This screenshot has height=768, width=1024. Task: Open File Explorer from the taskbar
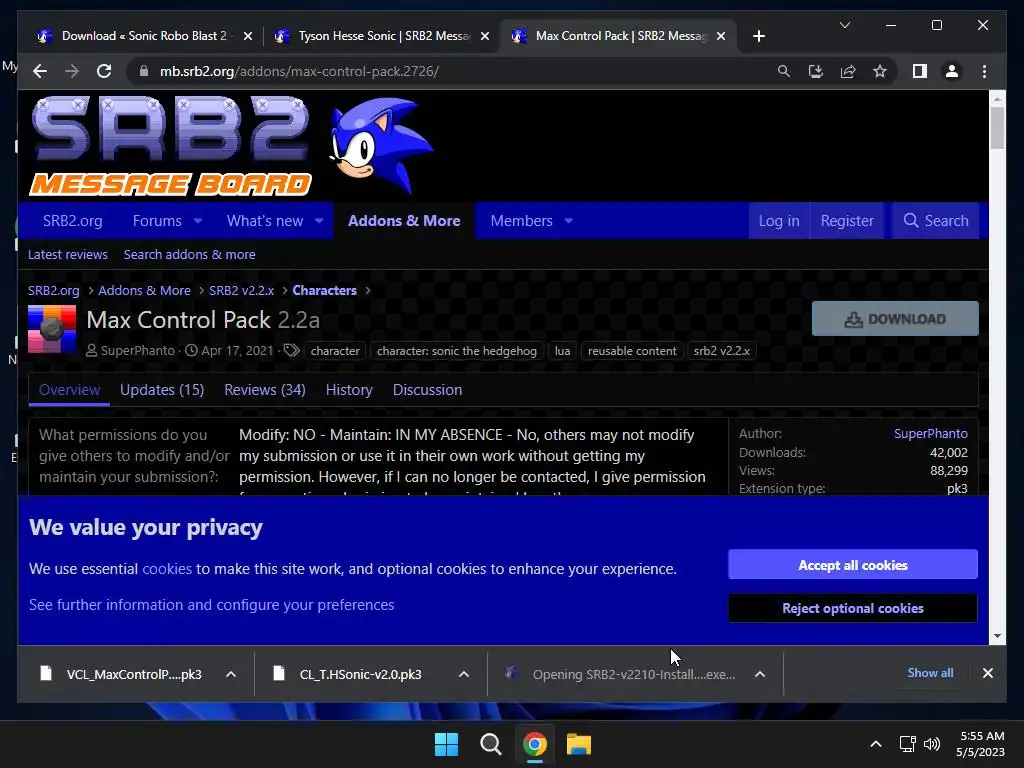(x=579, y=744)
